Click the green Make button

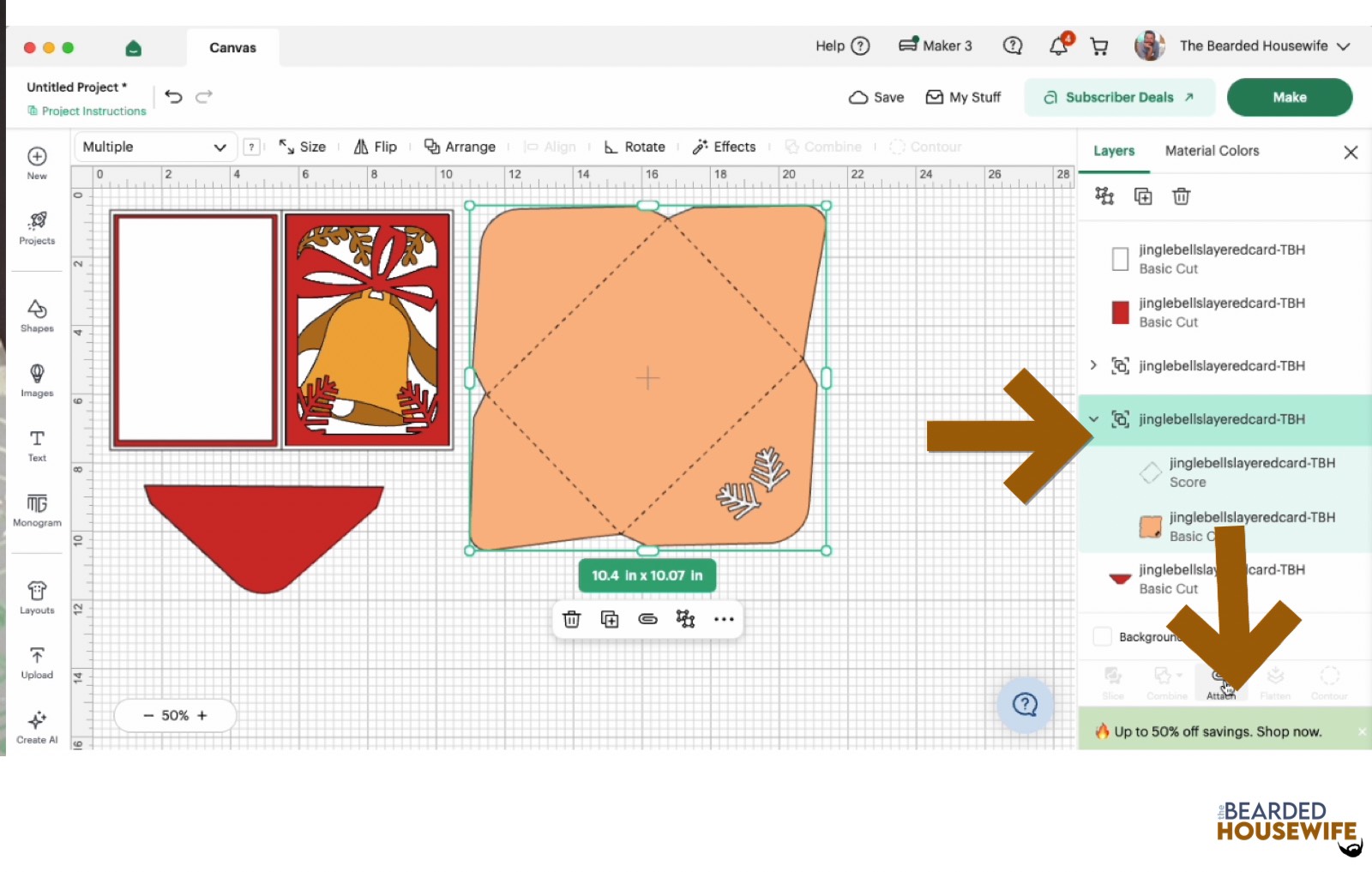[1289, 97]
